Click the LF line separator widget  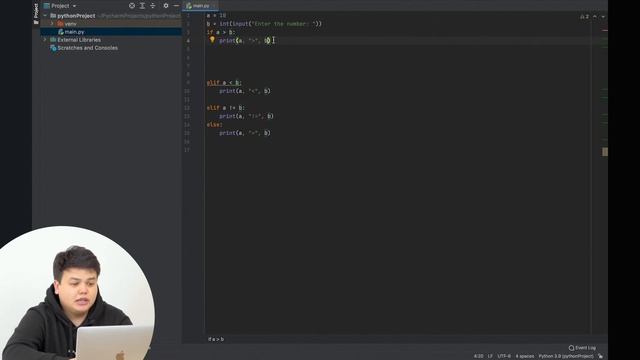490,356
